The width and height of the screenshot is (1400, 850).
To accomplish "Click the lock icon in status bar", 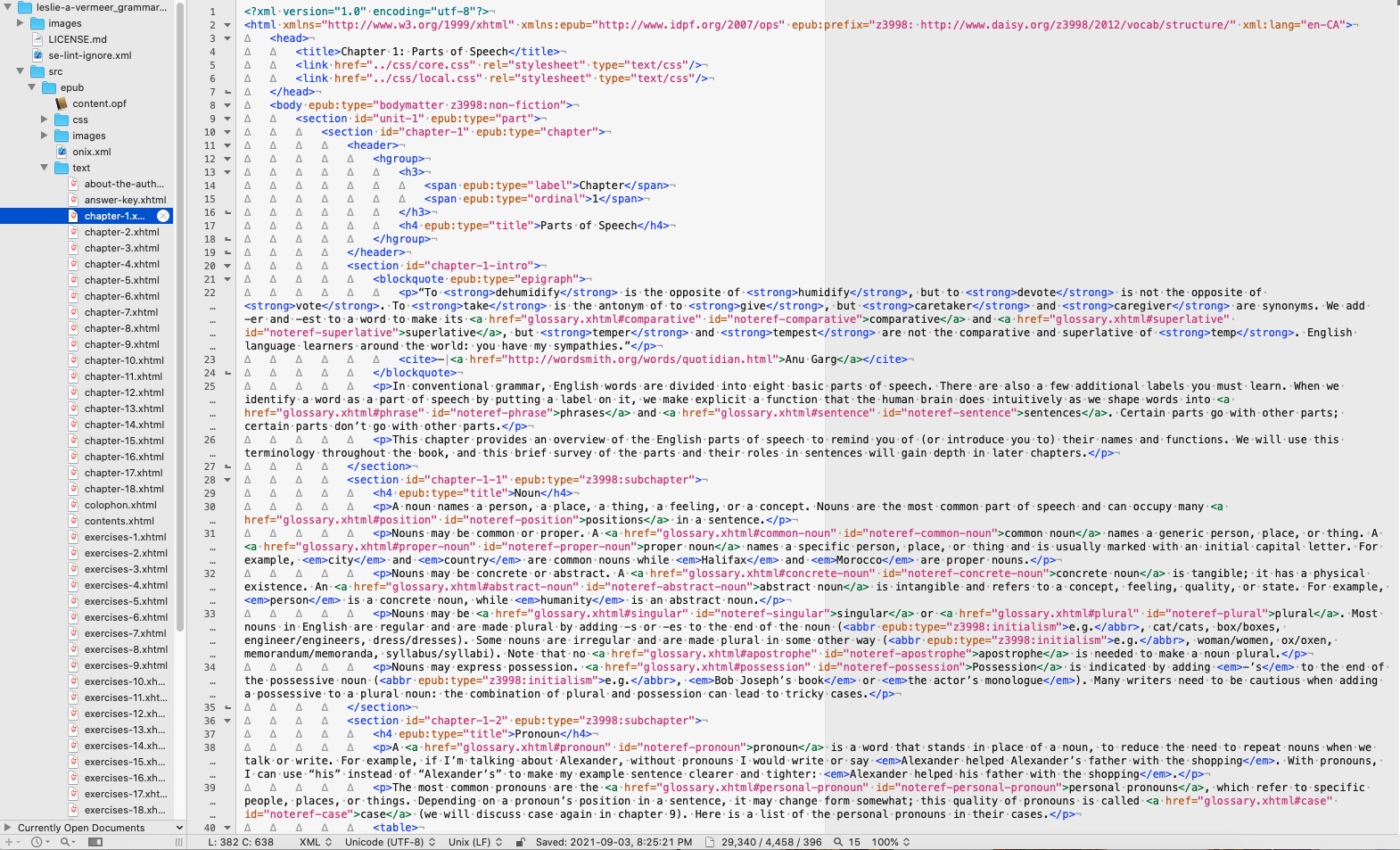I will point(521,842).
